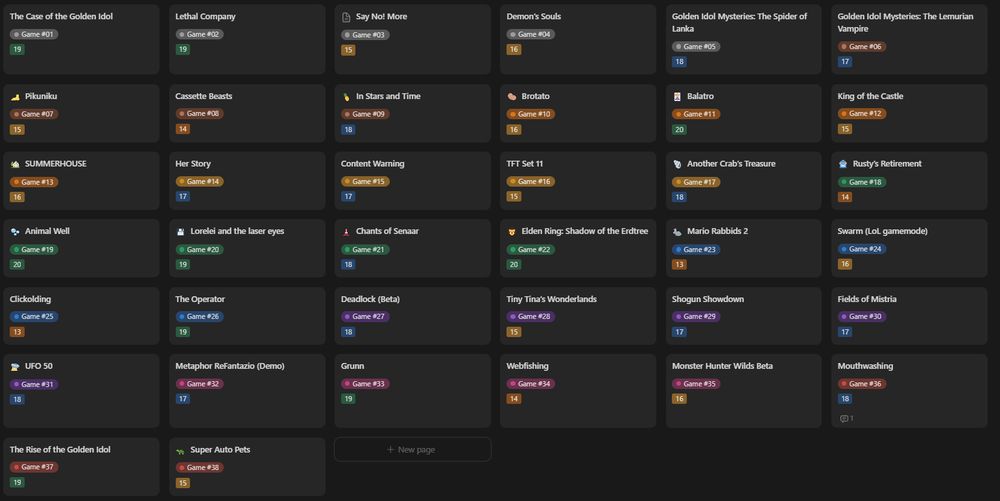Screen dimensions: 1000x501
Task: Open the Clickolding card title
Action: coord(31,299)
